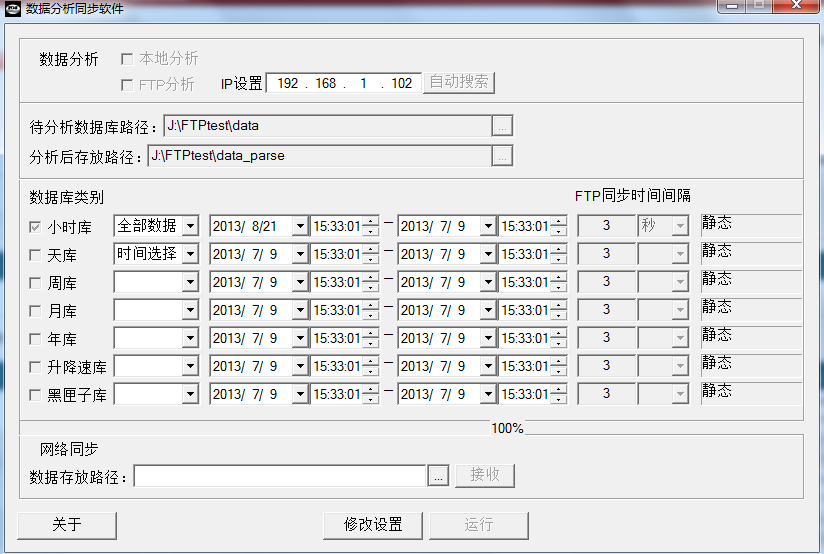Increase the 小时库 start time spinner

coord(370,222)
